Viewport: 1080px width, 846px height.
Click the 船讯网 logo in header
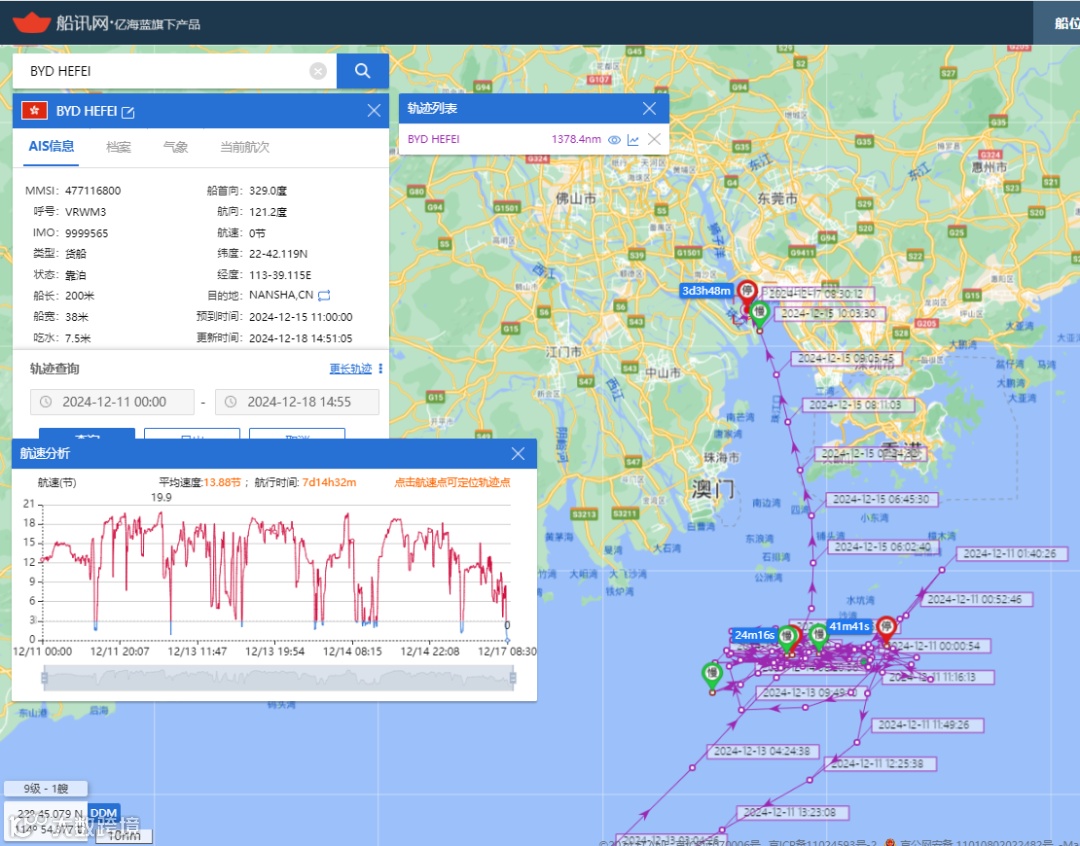coord(107,23)
